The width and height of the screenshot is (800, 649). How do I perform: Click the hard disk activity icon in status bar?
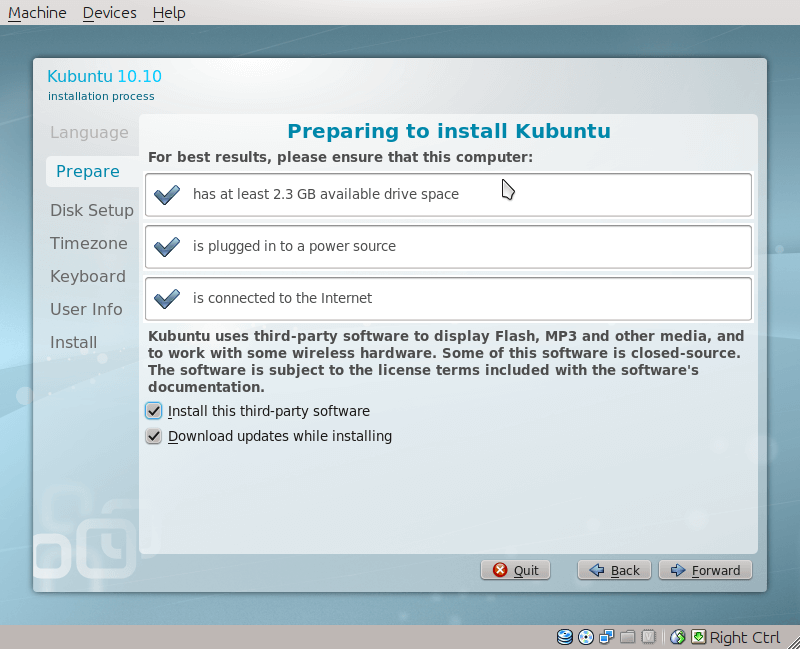(565, 637)
